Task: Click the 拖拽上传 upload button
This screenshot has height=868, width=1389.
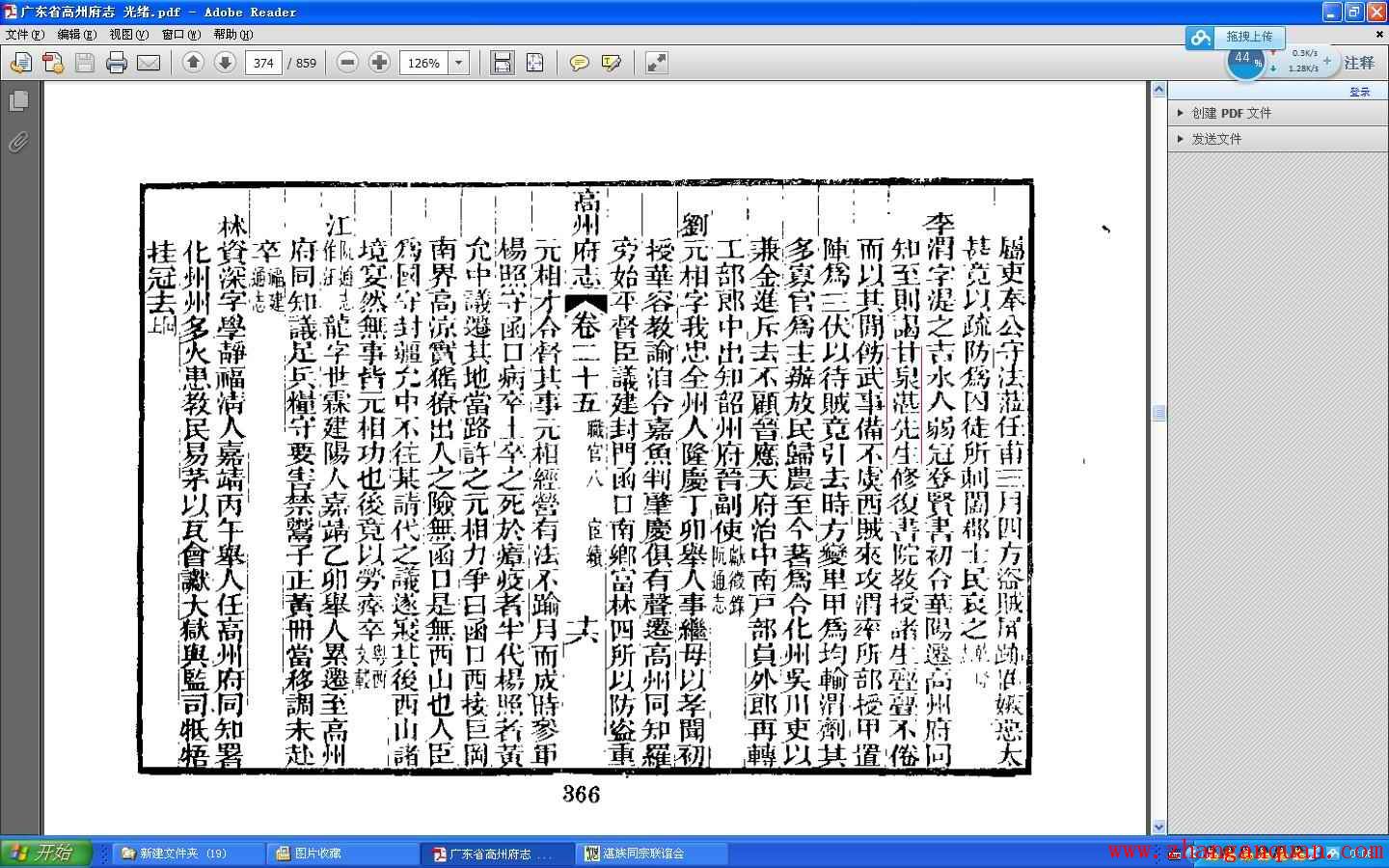Action: click(1249, 37)
